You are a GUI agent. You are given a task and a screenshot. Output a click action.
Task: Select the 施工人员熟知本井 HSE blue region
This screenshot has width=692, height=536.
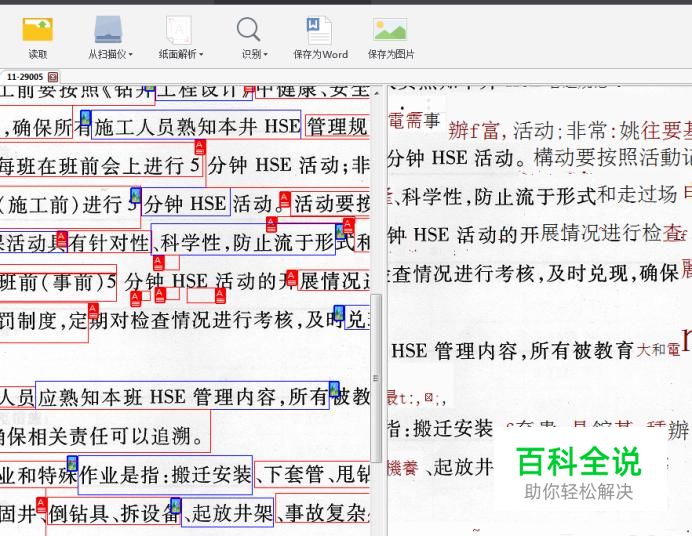[196, 125]
